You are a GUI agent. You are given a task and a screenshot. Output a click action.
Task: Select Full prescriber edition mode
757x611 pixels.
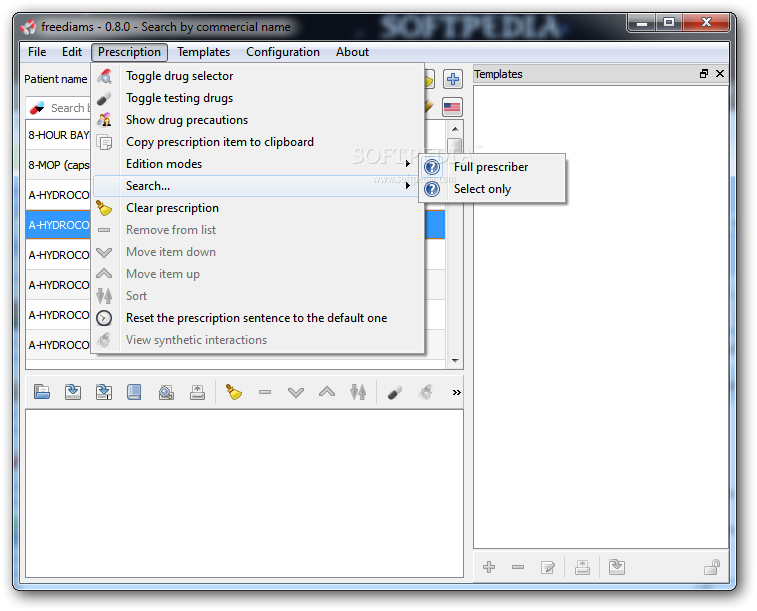click(x=493, y=167)
